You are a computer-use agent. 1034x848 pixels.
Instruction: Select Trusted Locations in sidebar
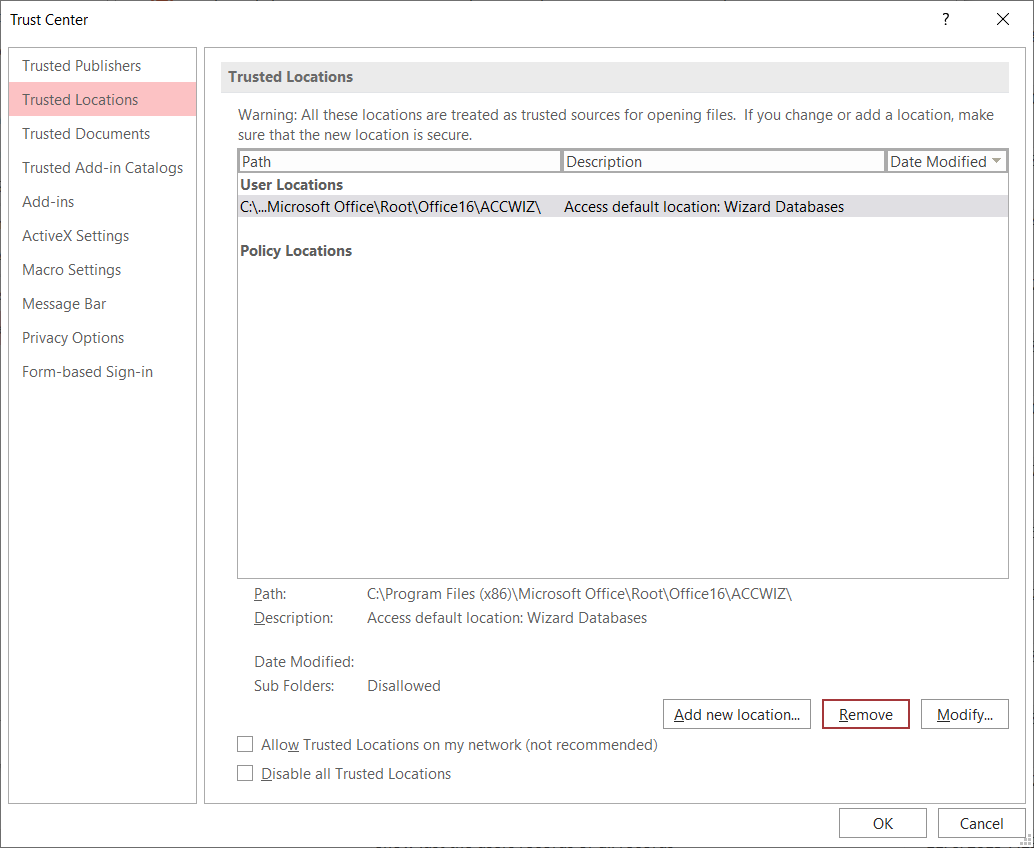coord(80,100)
